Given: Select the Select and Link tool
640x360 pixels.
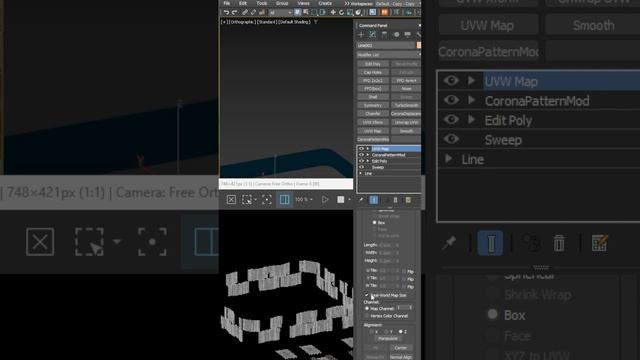Looking at the screenshot, I should tap(245, 12).
